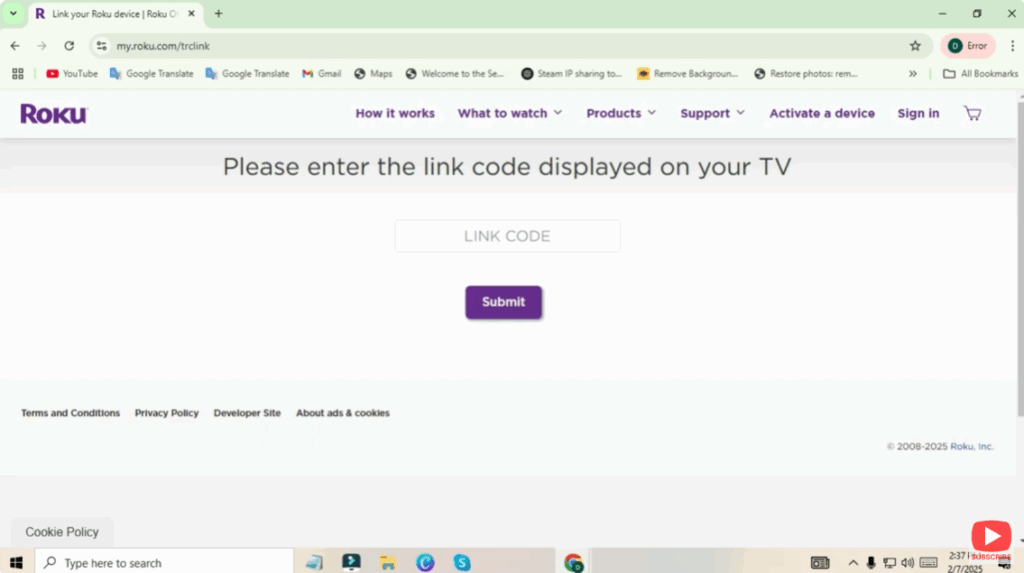Go to Activate a device
The height and width of the screenshot is (573, 1024).
822,113
